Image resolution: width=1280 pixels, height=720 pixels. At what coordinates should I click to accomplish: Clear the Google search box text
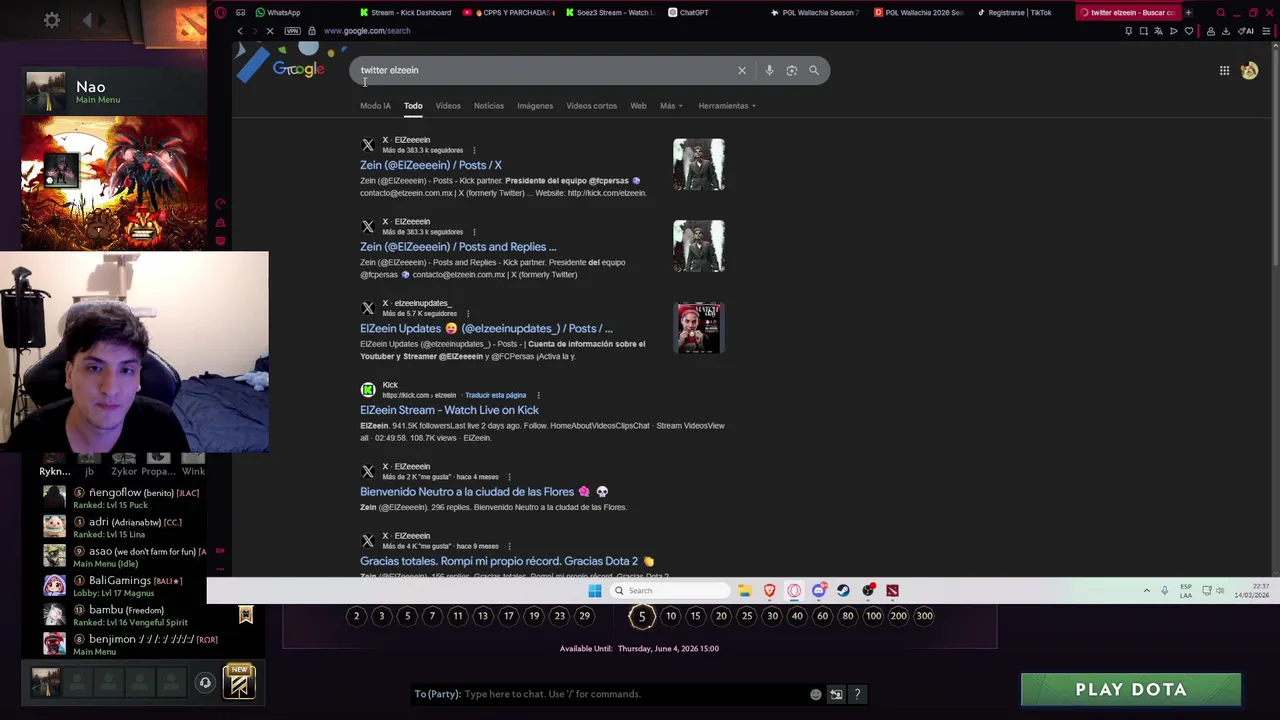click(742, 70)
